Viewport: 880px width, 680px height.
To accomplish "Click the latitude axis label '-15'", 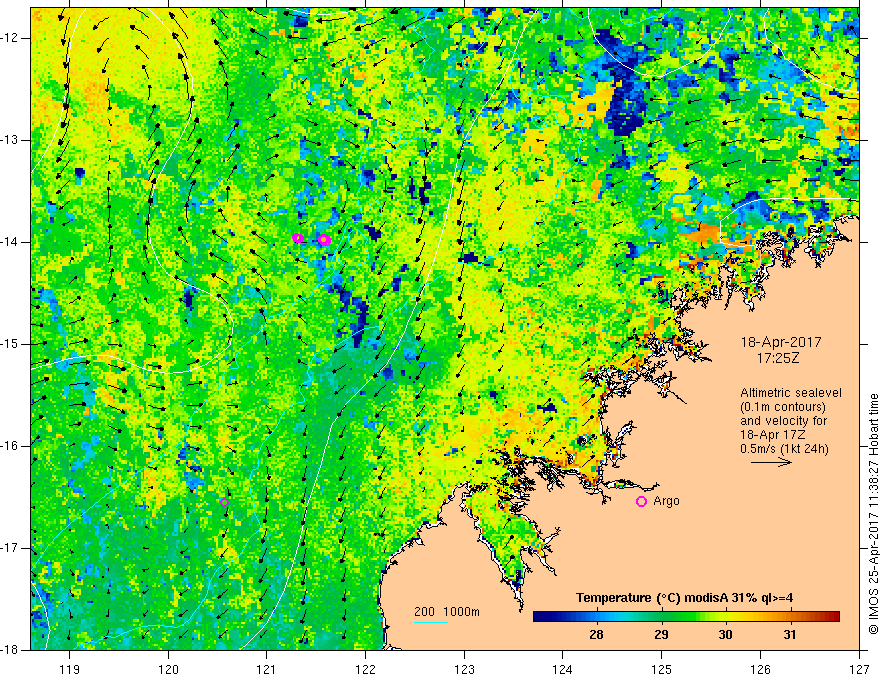I will pyautogui.click(x=10, y=344).
